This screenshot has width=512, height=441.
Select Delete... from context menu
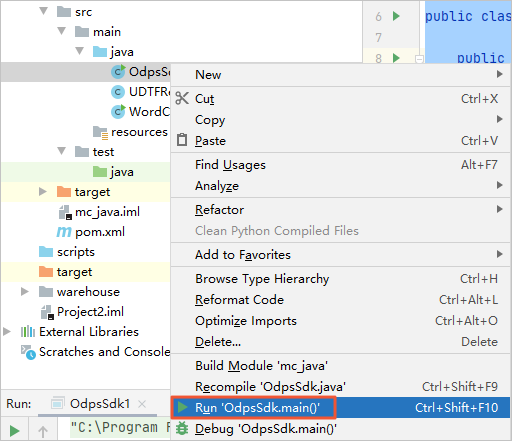click(341, 342)
